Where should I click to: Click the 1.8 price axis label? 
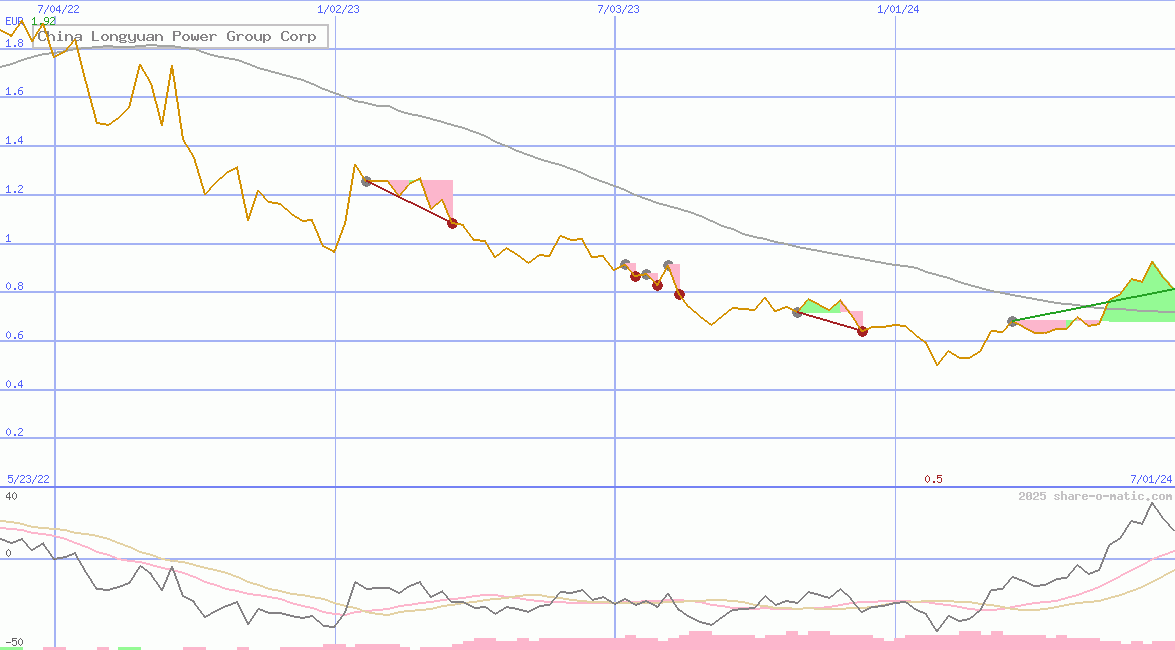pos(14,43)
